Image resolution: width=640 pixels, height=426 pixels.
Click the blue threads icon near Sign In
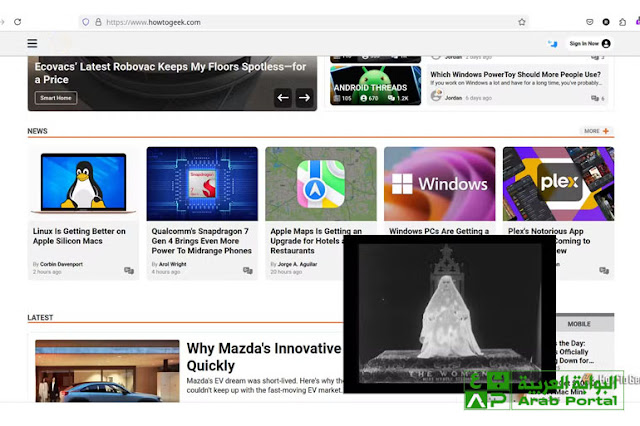tap(553, 44)
